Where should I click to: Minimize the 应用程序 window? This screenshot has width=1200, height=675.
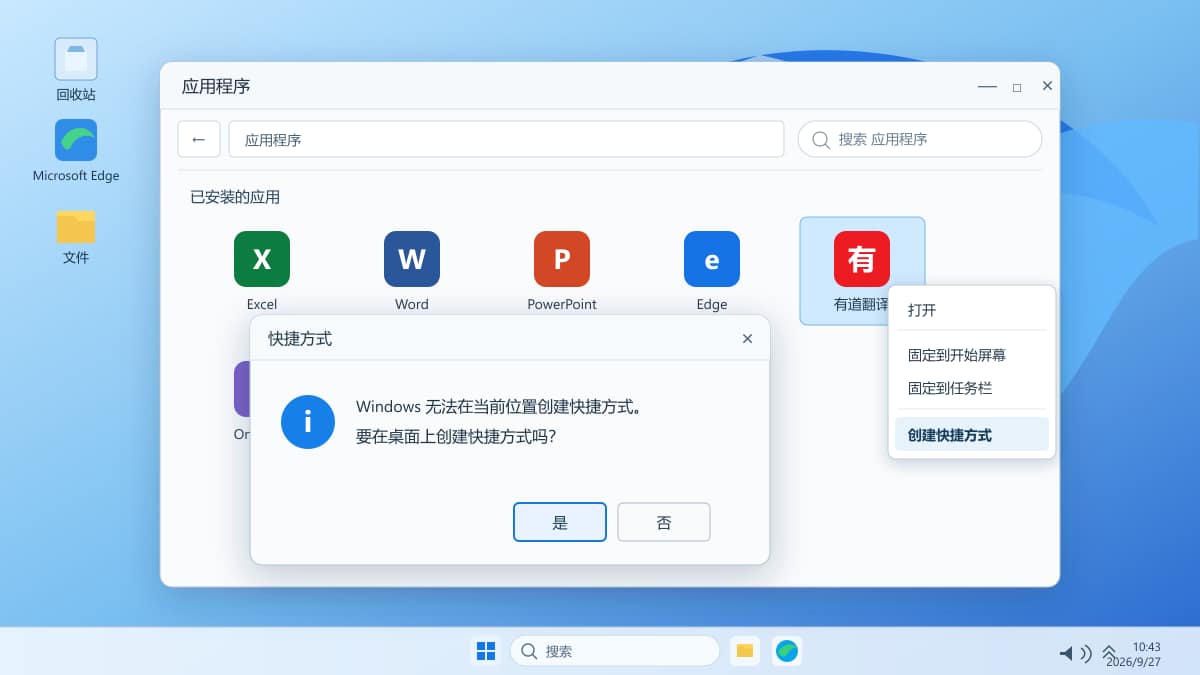point(987,86)
